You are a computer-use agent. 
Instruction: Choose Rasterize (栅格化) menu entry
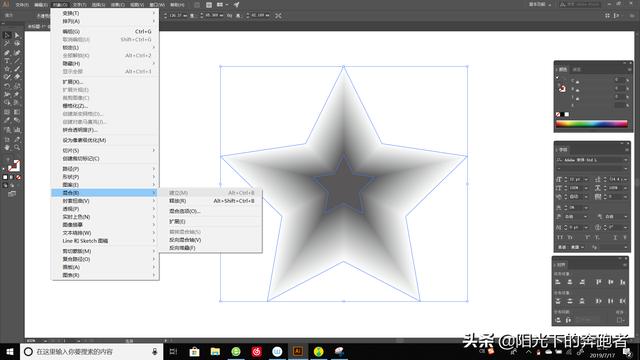(105, 106)
